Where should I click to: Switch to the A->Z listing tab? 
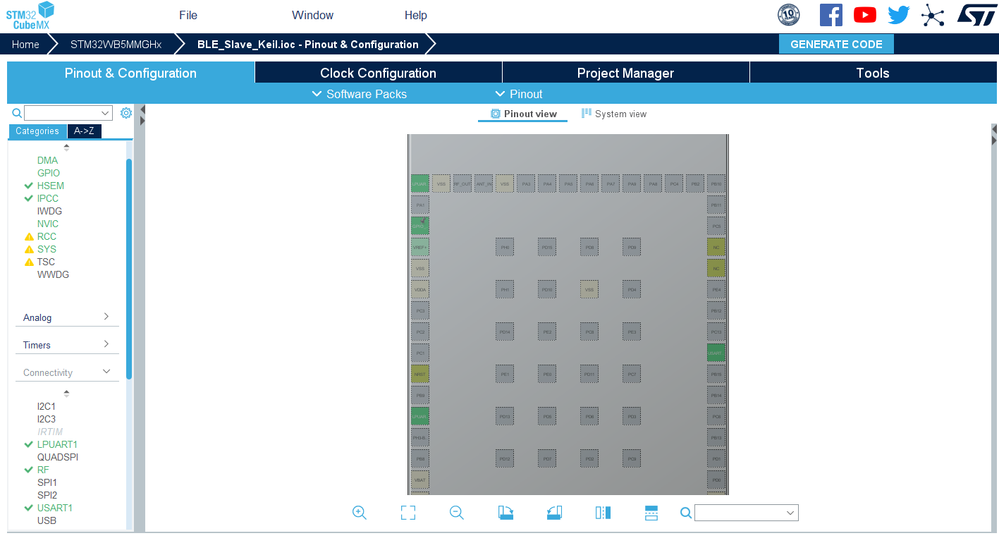[x=84, y=131]
